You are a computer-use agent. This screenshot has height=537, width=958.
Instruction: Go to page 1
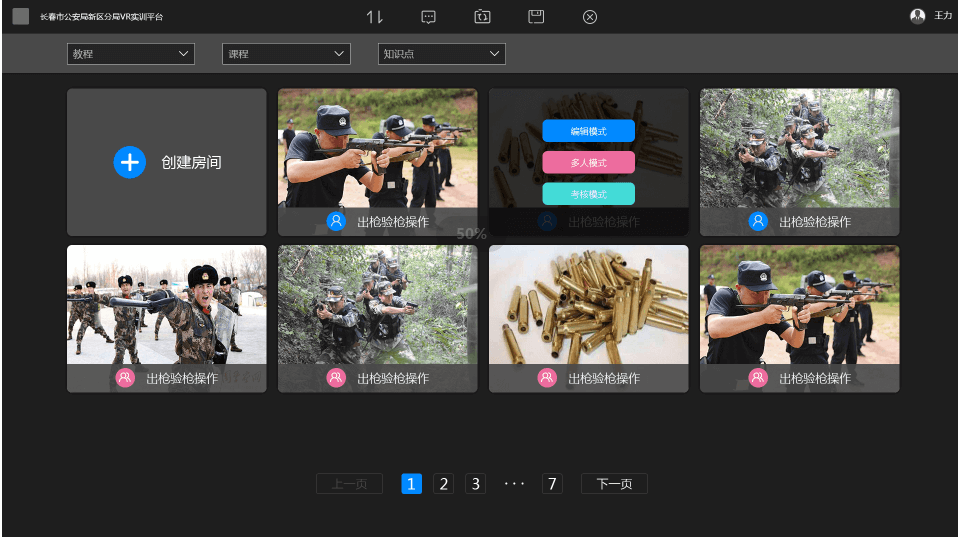coord(411,484)
